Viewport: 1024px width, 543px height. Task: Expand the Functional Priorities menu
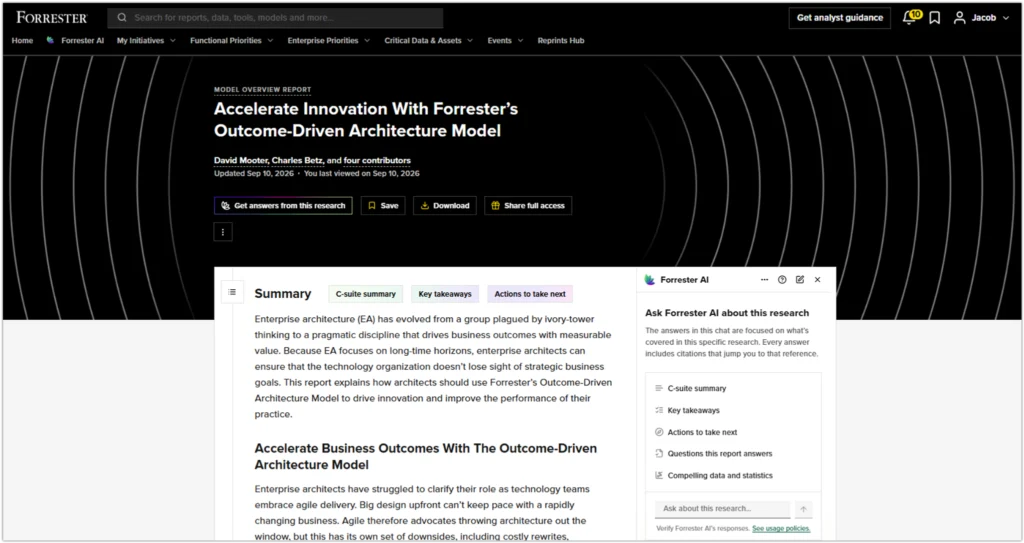click(x=232, y=41)
